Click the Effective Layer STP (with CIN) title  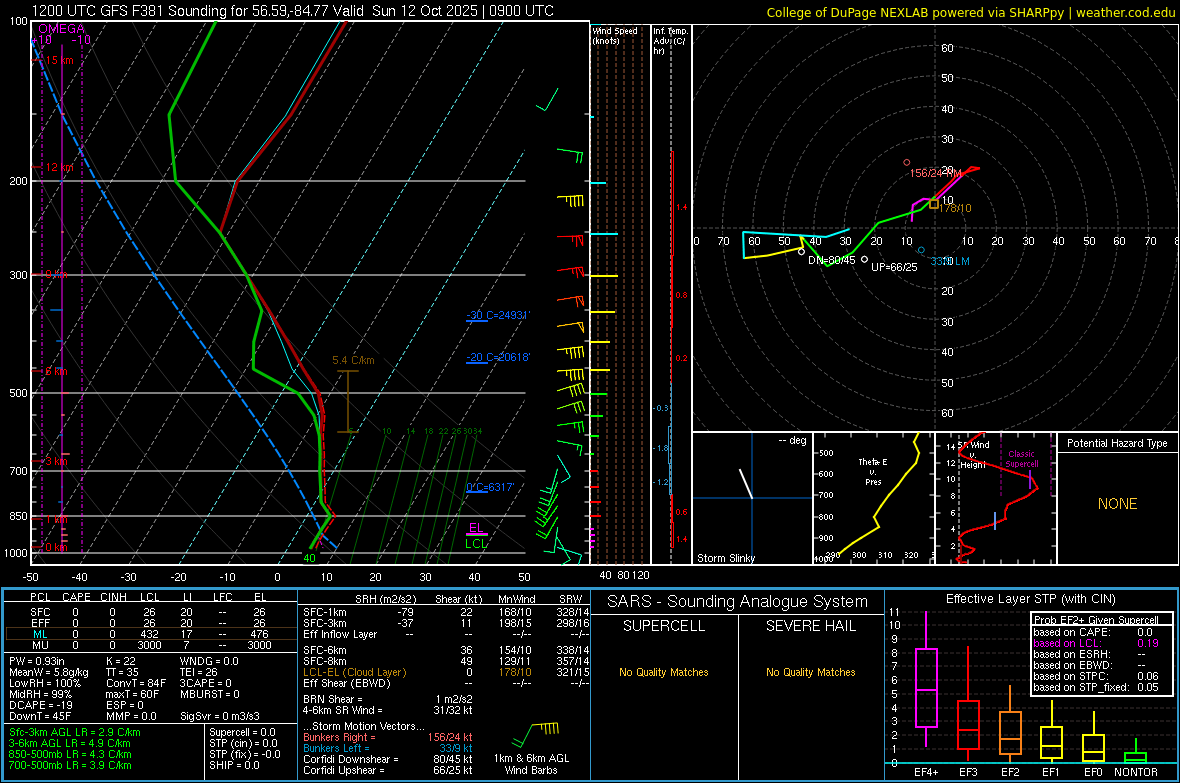(x=1030, y=599)
